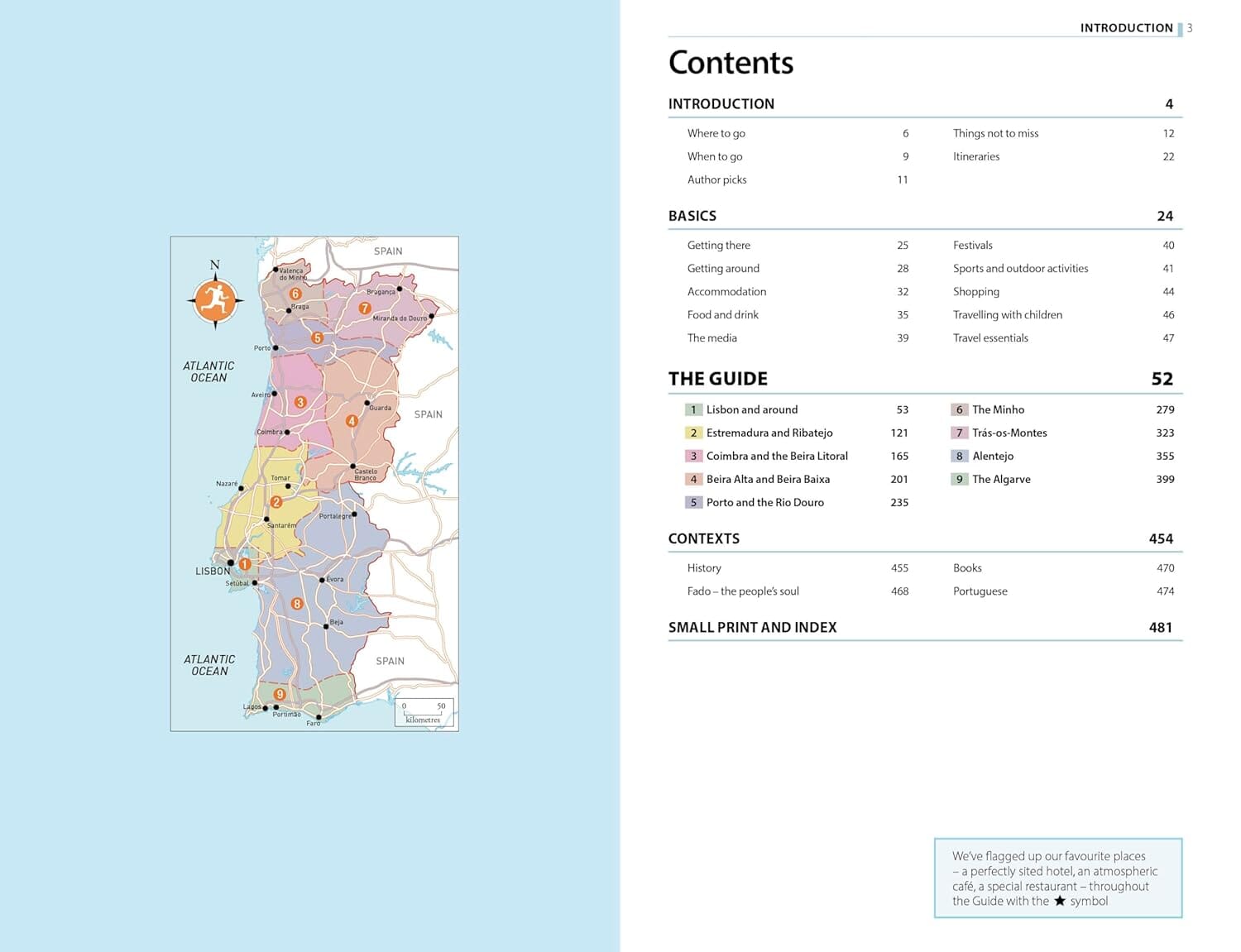Open 'Porto and the Rio Douro' title
1241x952 pixels.
(765, 502)
